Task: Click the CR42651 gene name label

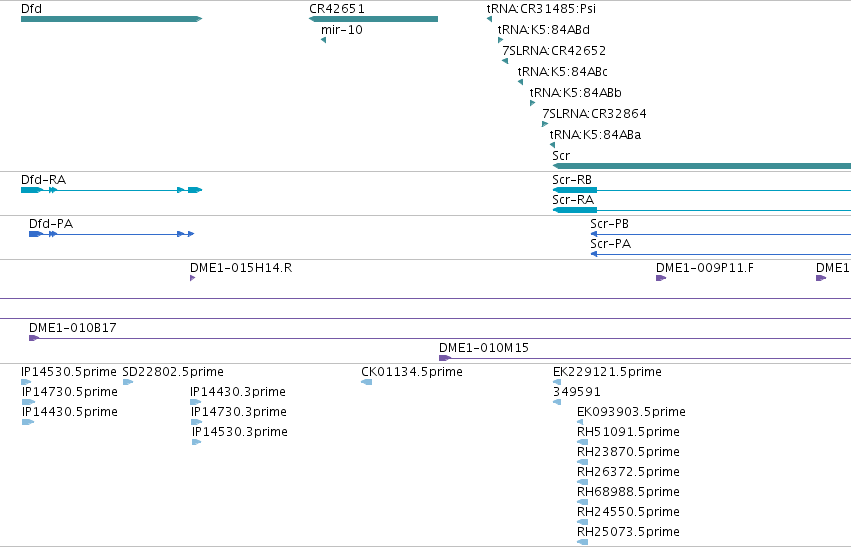Action: tap(337, 9)
